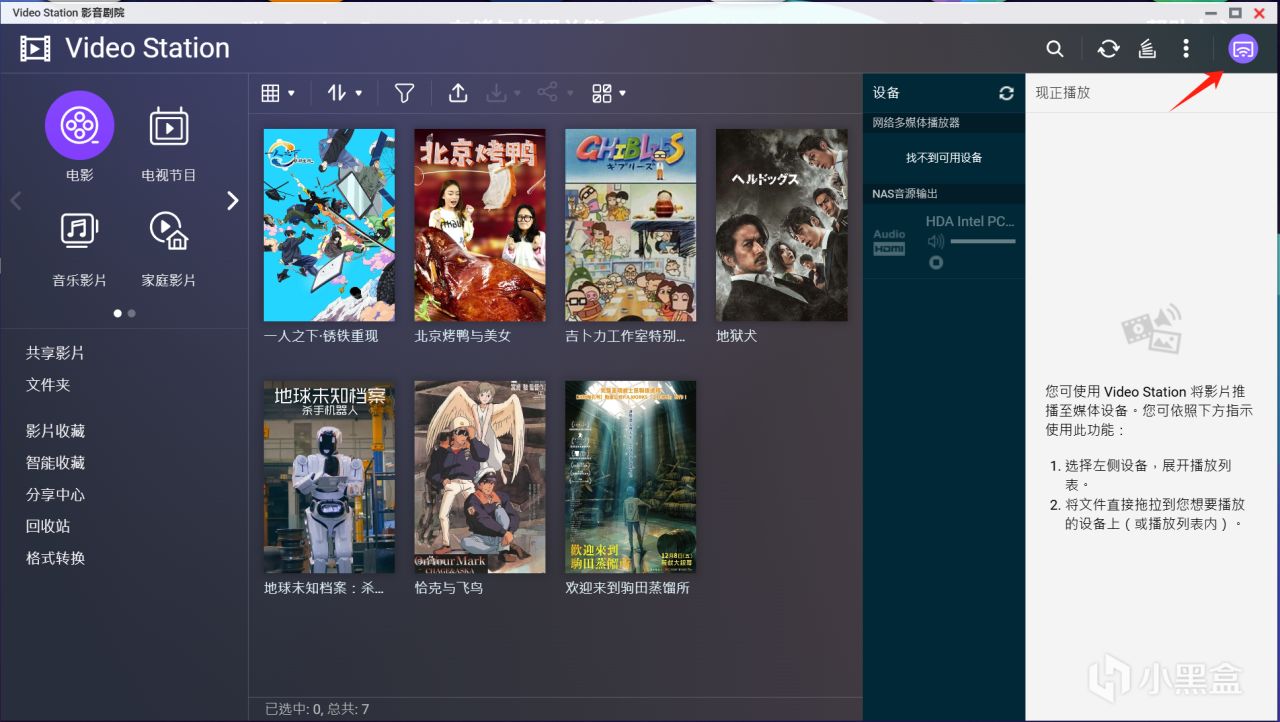The image size is (1280, 722).
Task: Click the refresh library icon in the header
Action: [x=1108, y=48]
